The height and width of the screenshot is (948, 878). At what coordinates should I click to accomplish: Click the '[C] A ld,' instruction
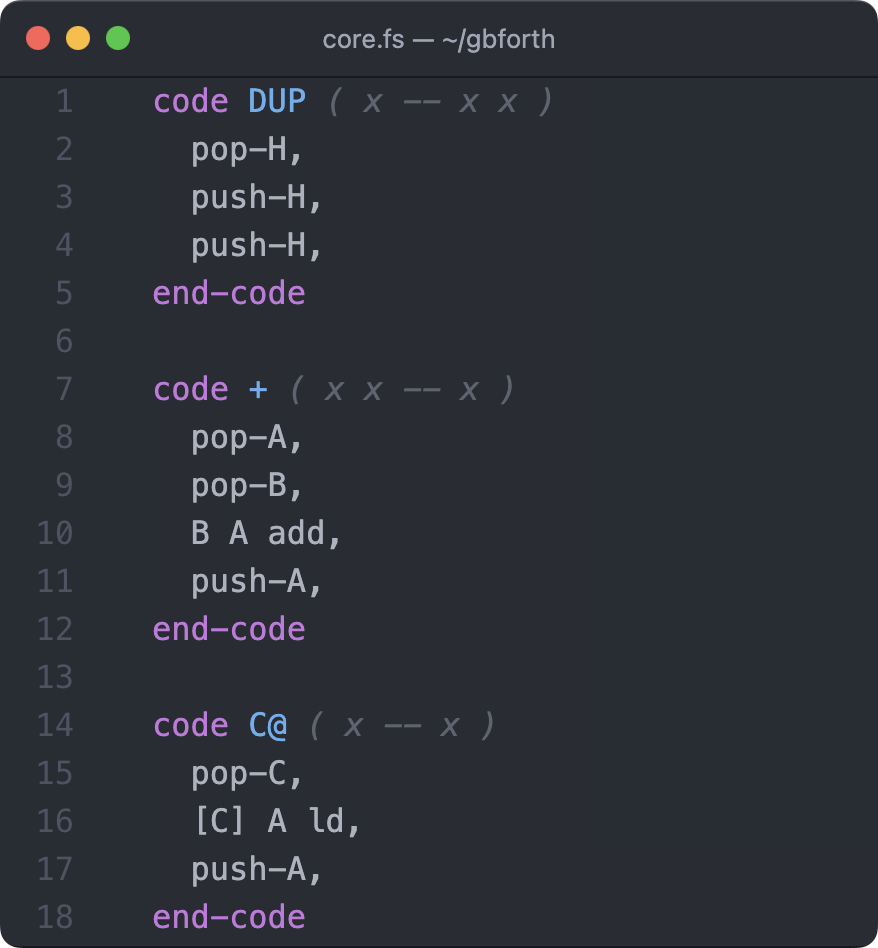point(275,821)
